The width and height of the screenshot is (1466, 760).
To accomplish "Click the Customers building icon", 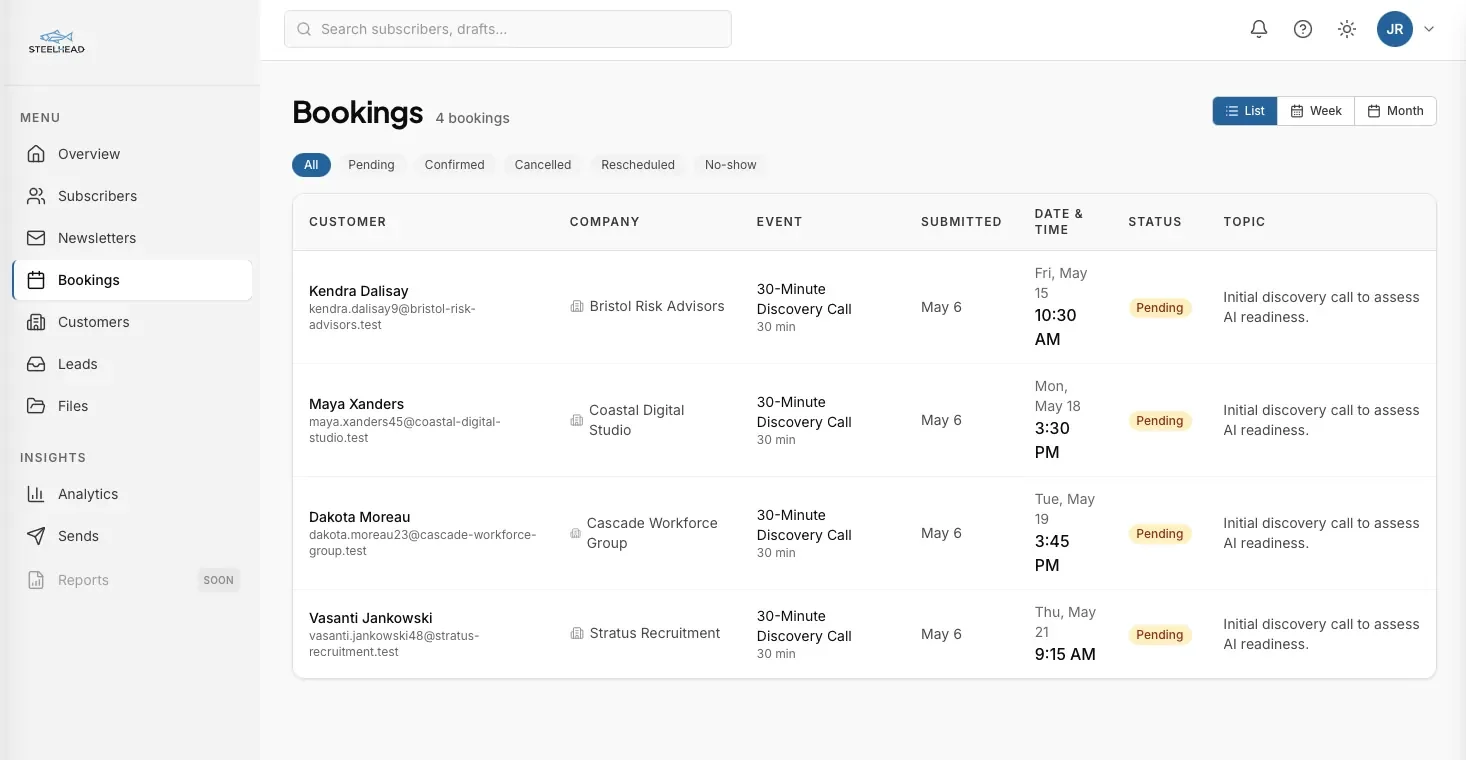I will click(x=36, y=322).
